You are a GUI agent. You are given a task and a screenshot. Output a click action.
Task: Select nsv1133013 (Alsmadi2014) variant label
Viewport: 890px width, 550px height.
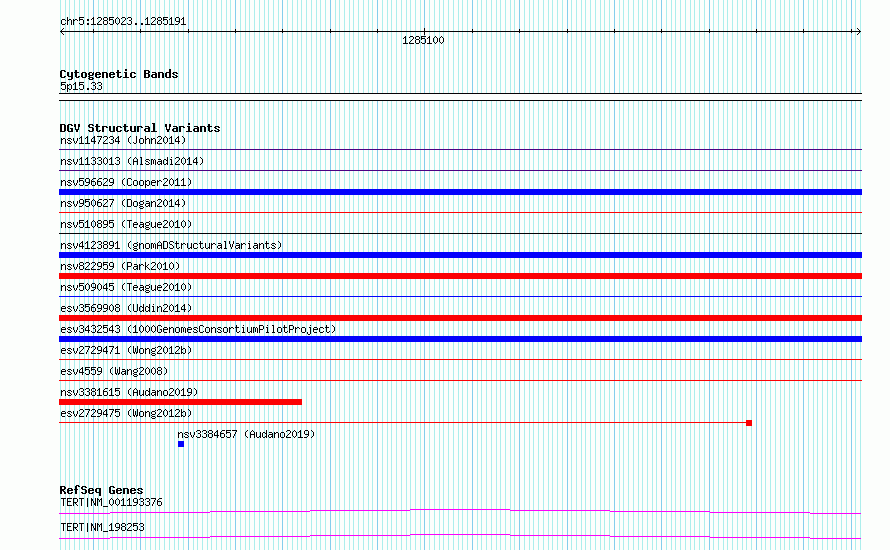[132, 161]
